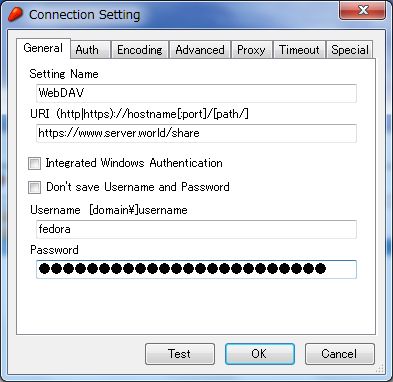Tick Don't save Username and Password
The height and width of the screenshot is (382, 393).
pyautogui.click(x=34, y=187)
